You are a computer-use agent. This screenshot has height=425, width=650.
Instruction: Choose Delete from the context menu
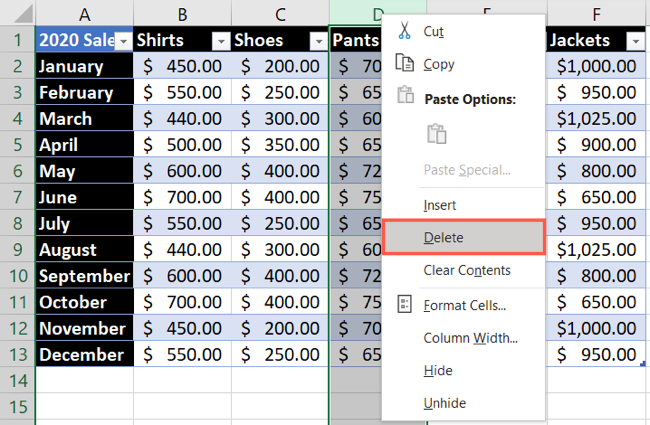443,238
